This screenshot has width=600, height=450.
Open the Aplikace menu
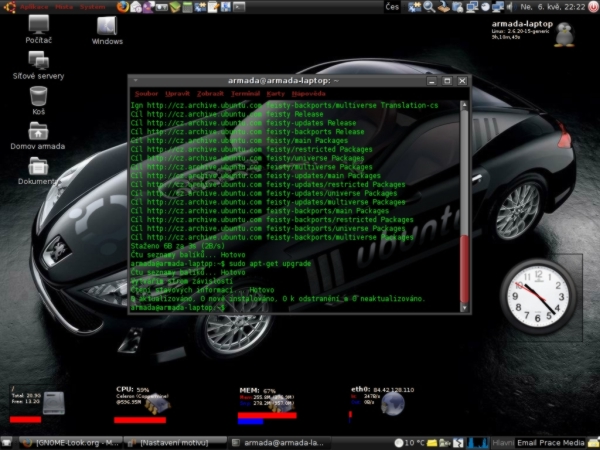tap(34, 7)
